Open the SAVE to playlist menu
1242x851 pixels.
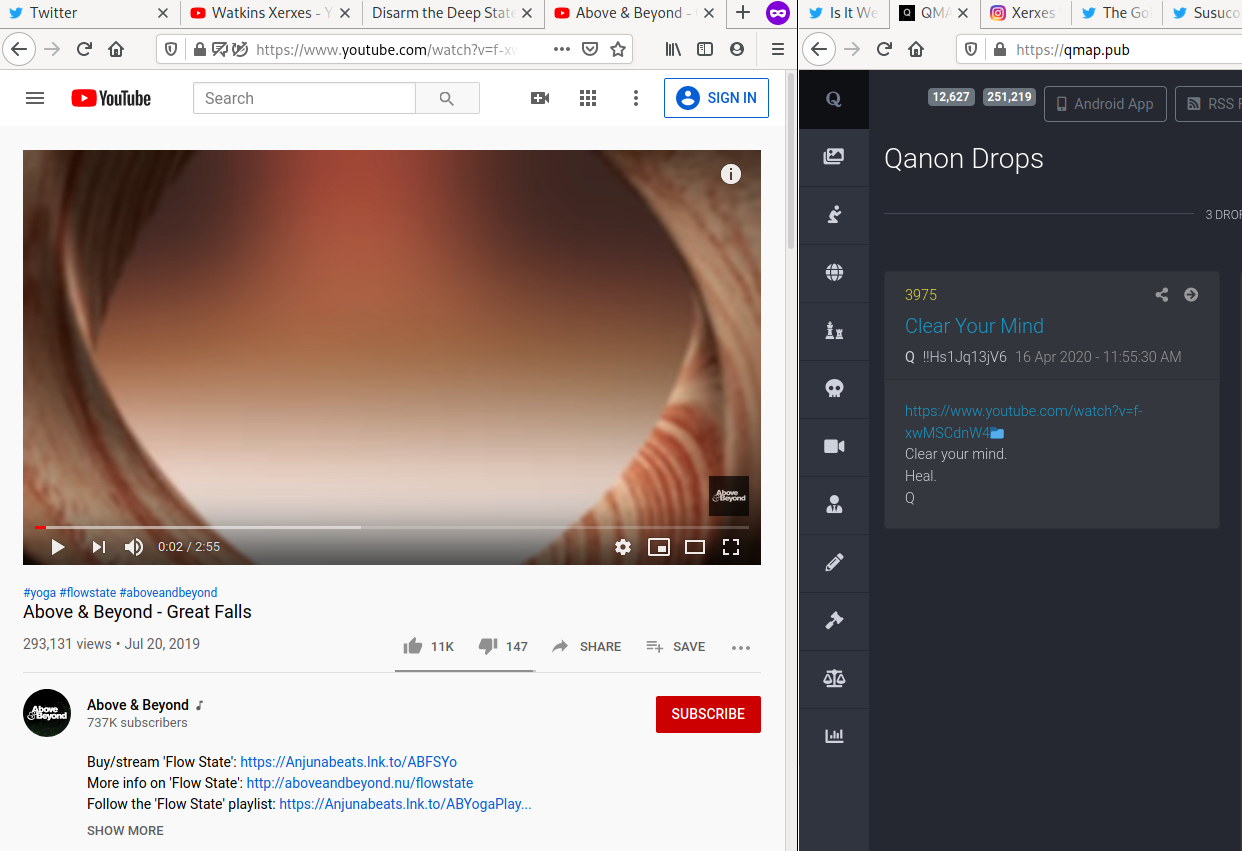[x=676, y=647]
